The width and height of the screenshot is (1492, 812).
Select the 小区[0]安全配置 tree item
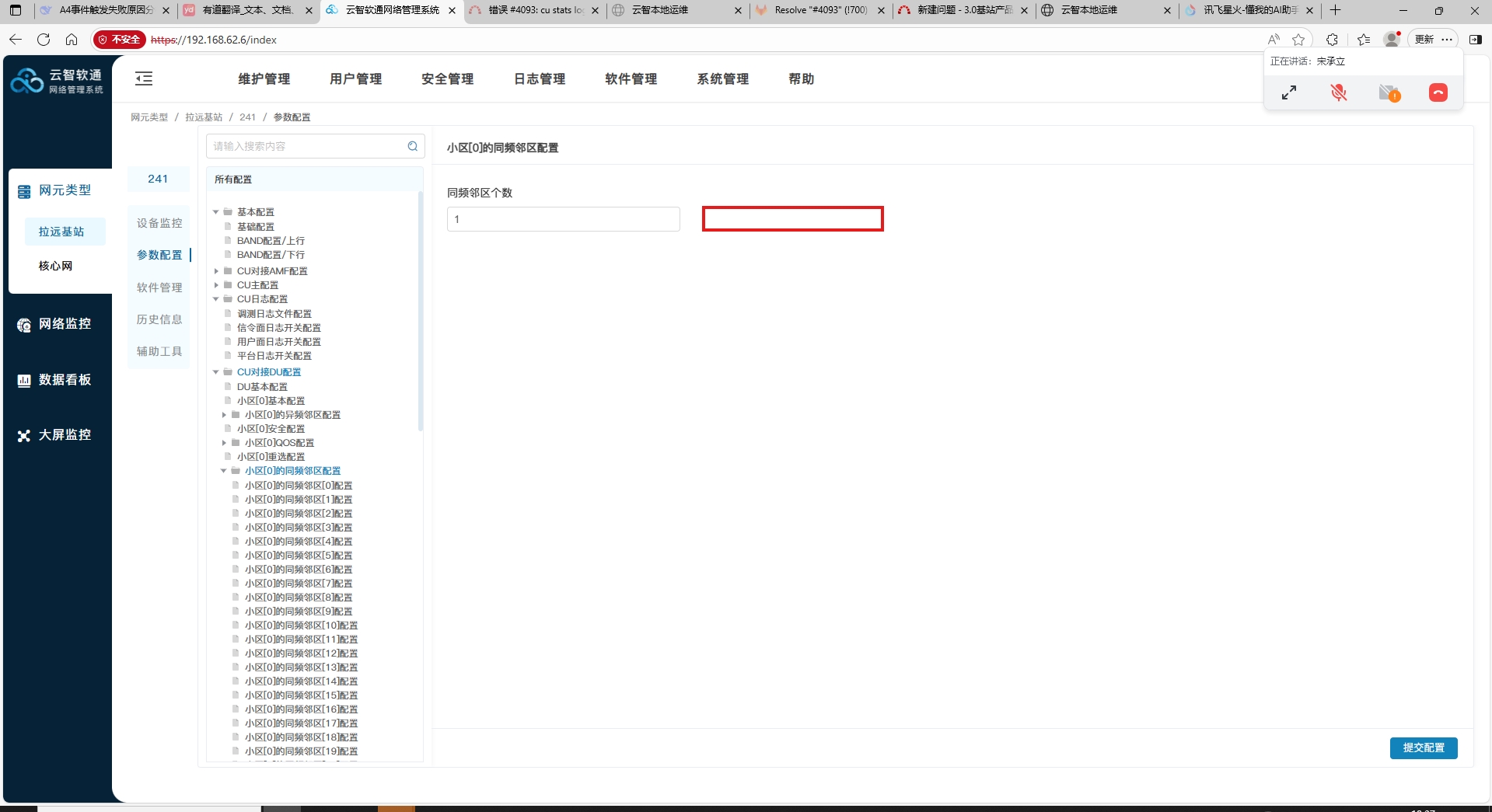[x=271, y=429]
